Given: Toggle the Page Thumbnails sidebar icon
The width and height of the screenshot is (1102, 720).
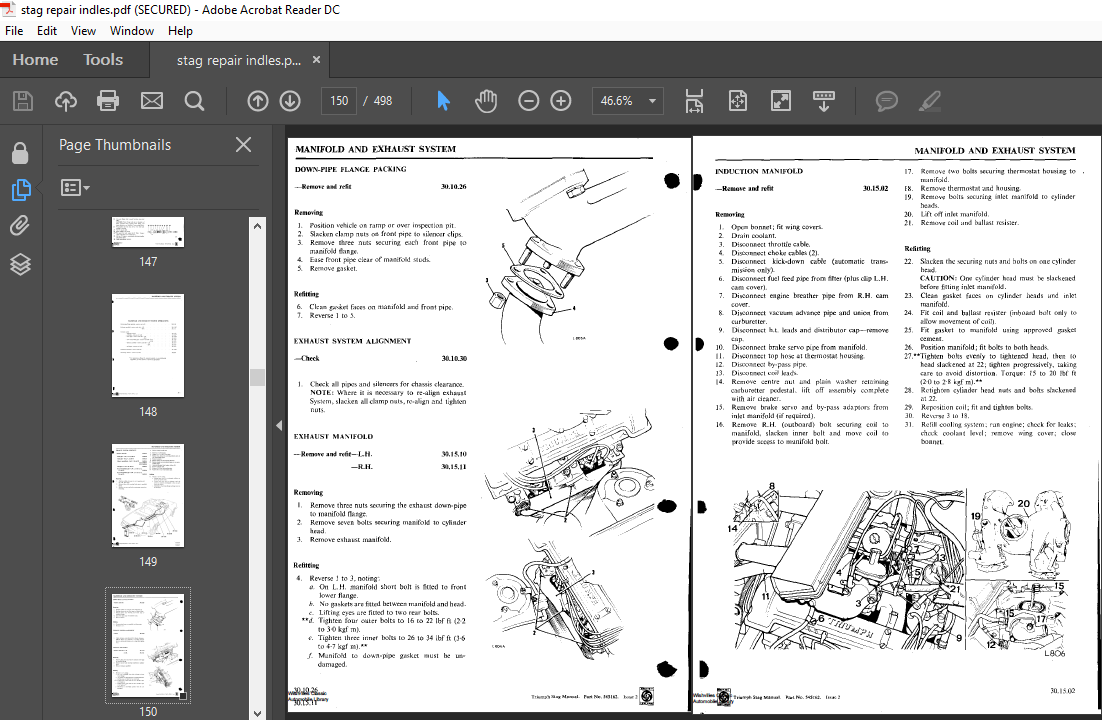Looking at the screenshot, I should click(20, 189).
